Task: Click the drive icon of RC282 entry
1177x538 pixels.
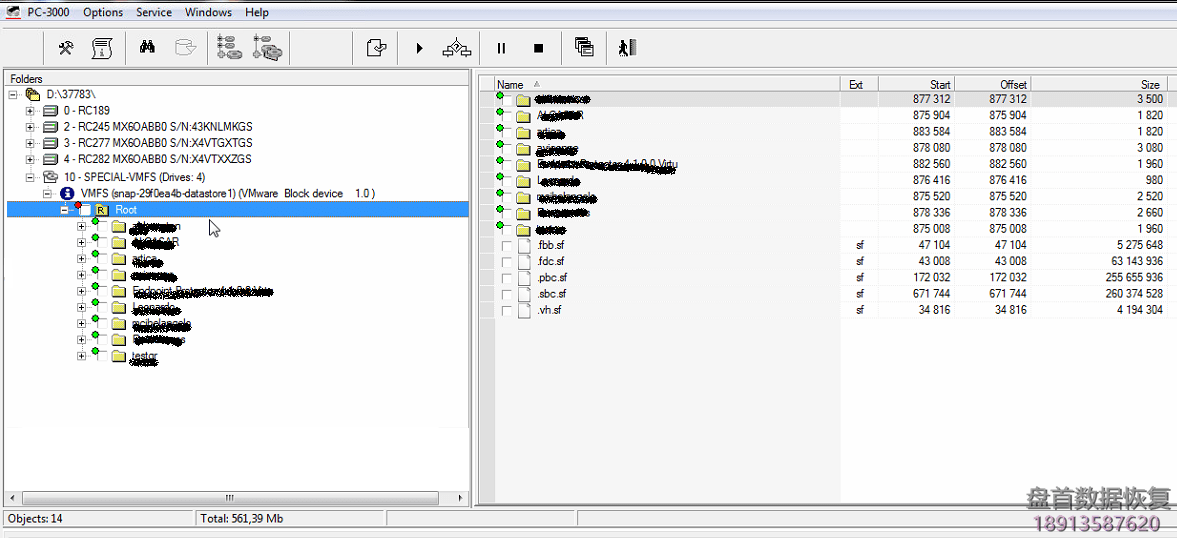Action: tap(50, 159)
